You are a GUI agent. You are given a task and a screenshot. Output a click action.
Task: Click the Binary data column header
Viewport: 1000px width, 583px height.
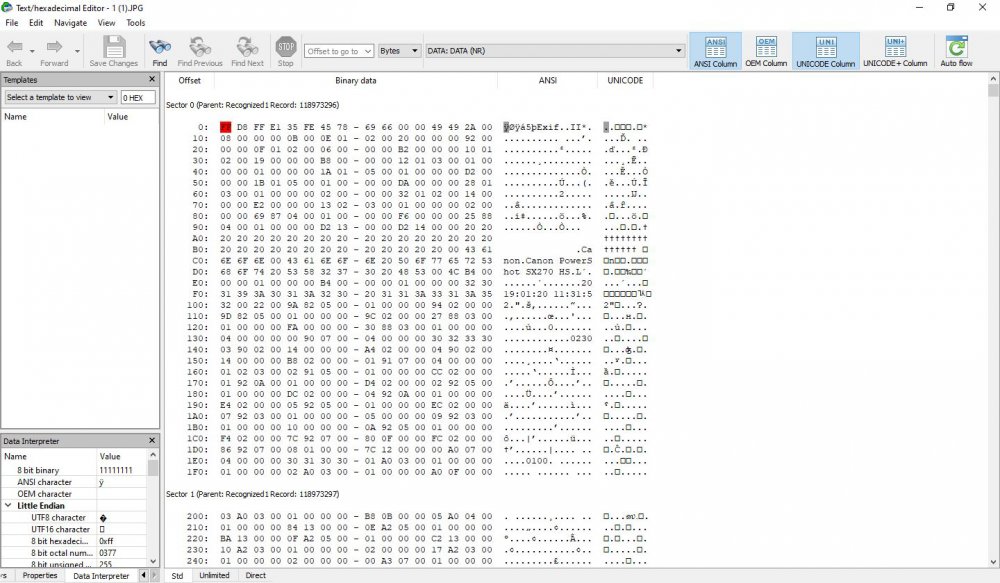coord(355,80)
